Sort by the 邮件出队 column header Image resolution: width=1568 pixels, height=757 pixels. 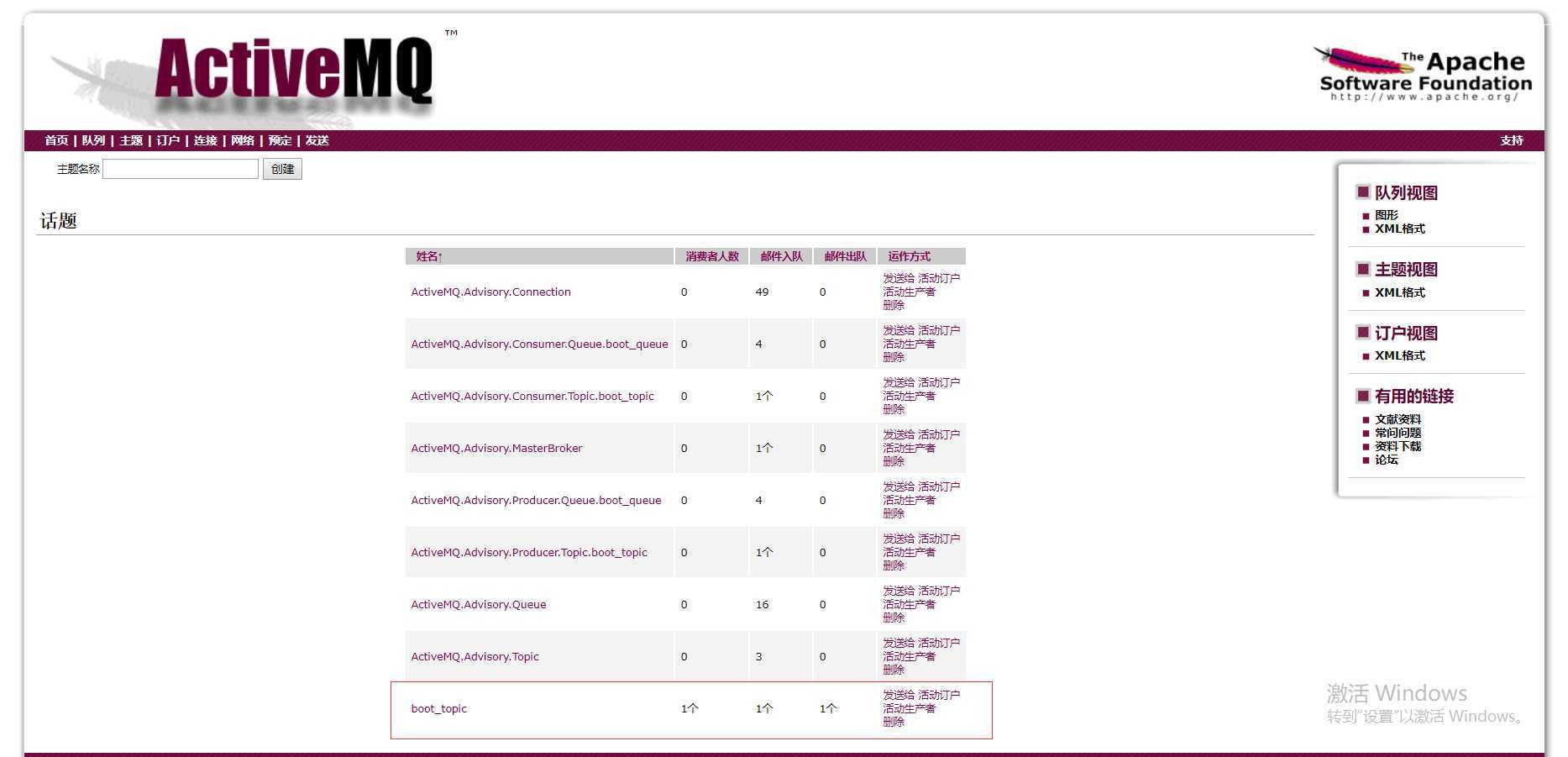click(x=845, y=256)
